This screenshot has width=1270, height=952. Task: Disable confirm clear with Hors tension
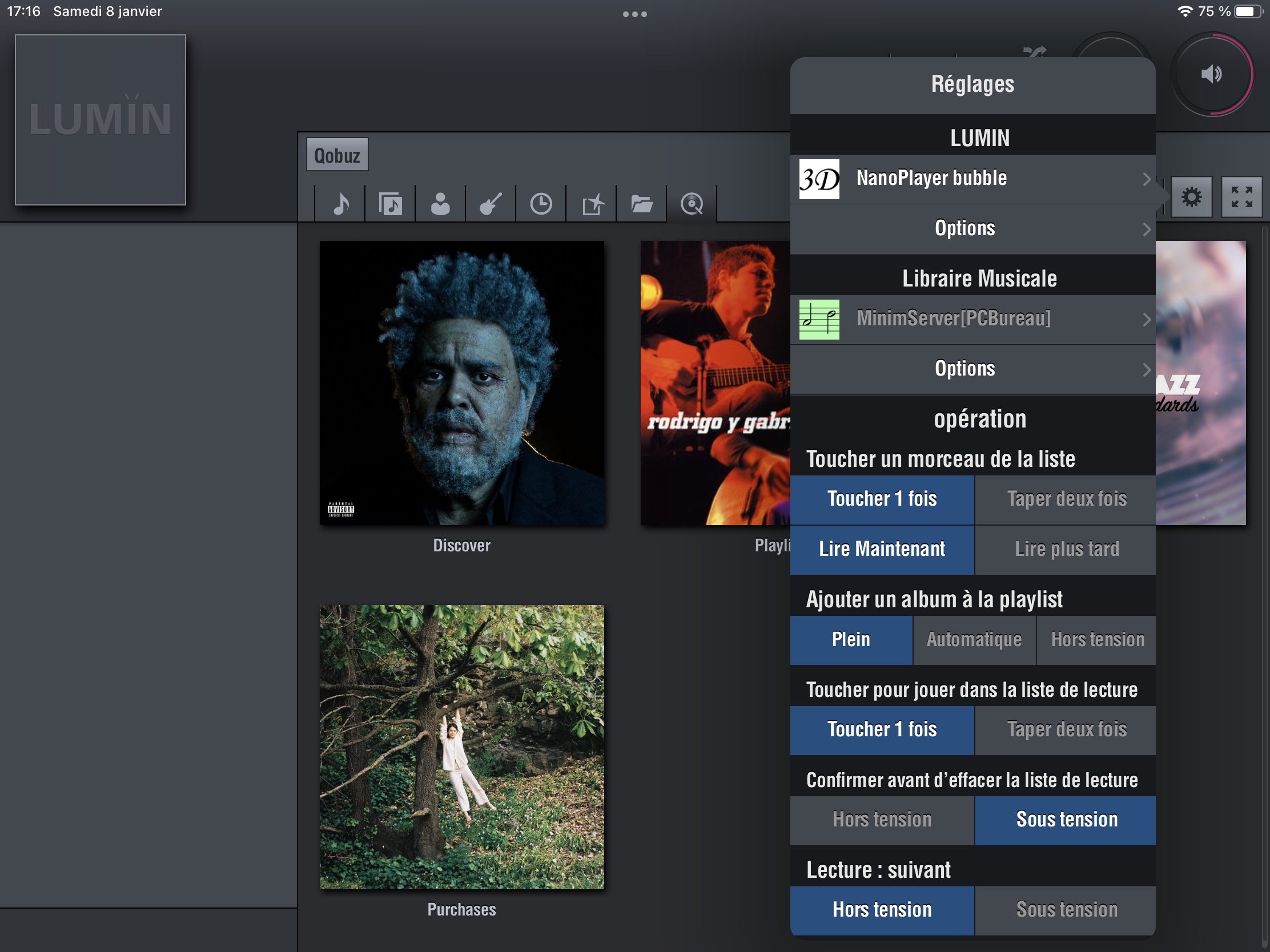[x=882, y=820]
